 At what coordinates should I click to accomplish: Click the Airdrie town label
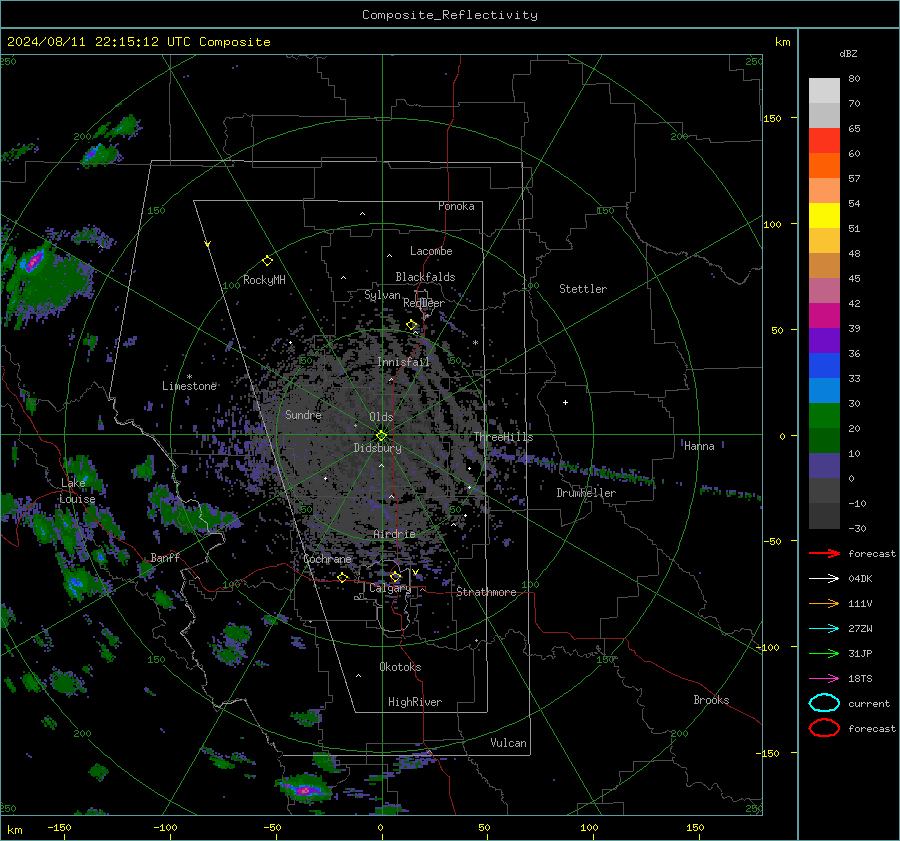coord(394,534)
